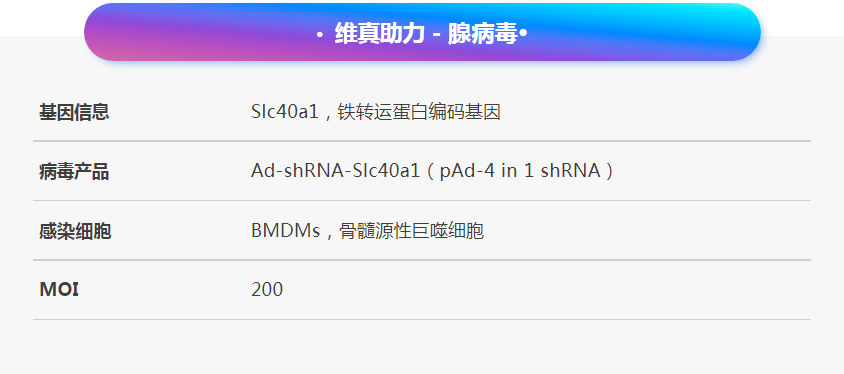The width and height of the screenshot is (844, 374).
Task: Click the pAd-4 in 1 shRNA text
Action: tap(520, 171)
